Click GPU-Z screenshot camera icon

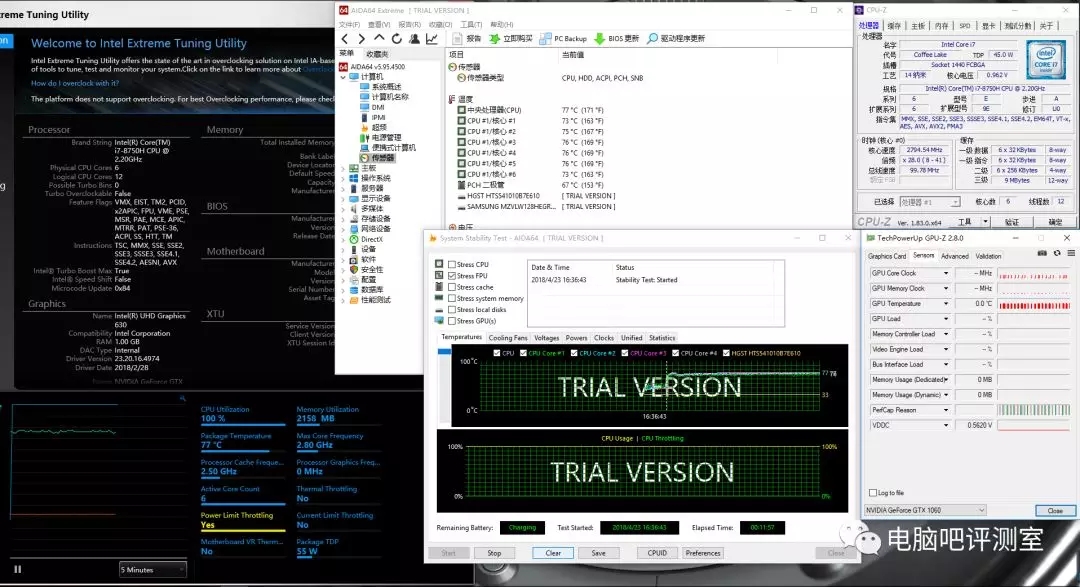coord(1041,254)
